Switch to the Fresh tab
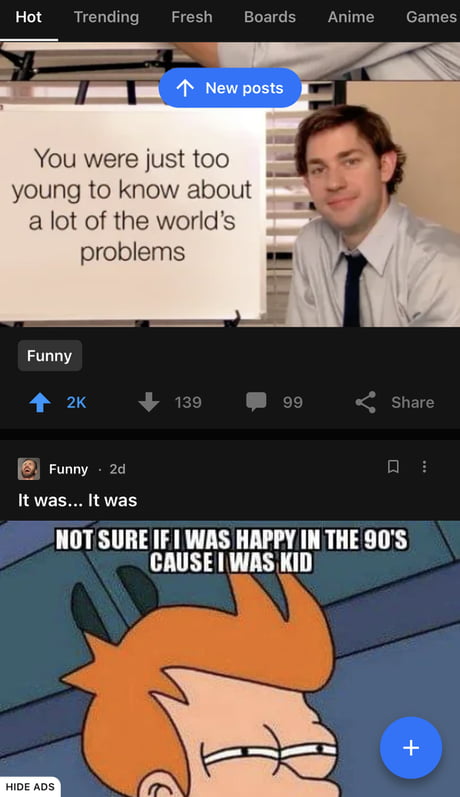 [x=192, y=17]
